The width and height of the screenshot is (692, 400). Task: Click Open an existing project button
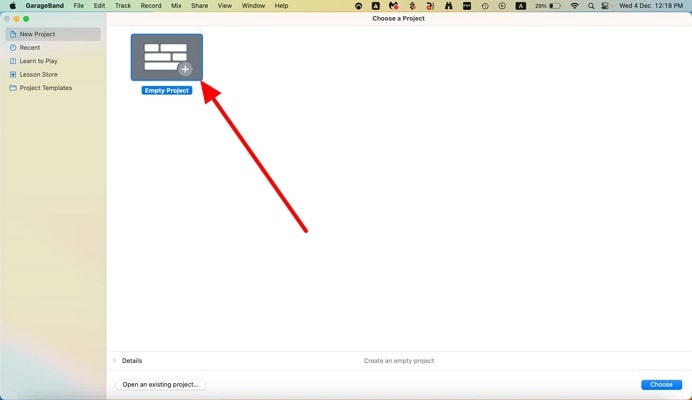pos(160,385)
